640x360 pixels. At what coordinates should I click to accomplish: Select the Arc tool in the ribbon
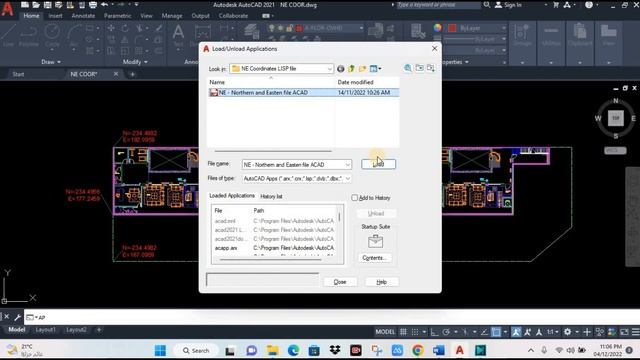pos(74,35)
